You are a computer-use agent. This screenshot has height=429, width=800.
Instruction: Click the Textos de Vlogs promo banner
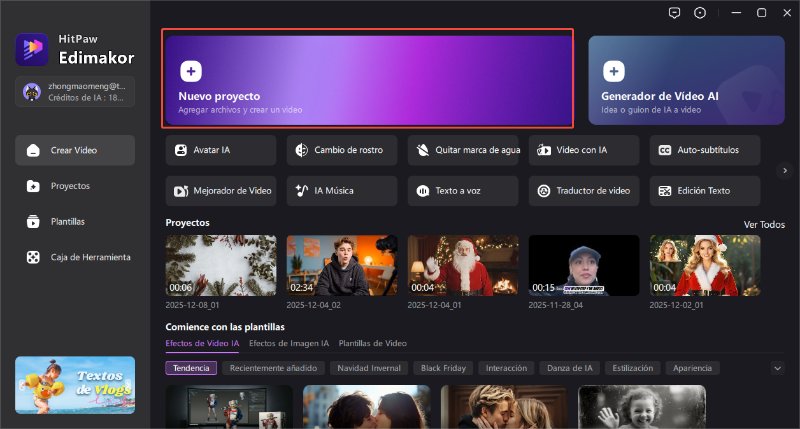(75, 385)
